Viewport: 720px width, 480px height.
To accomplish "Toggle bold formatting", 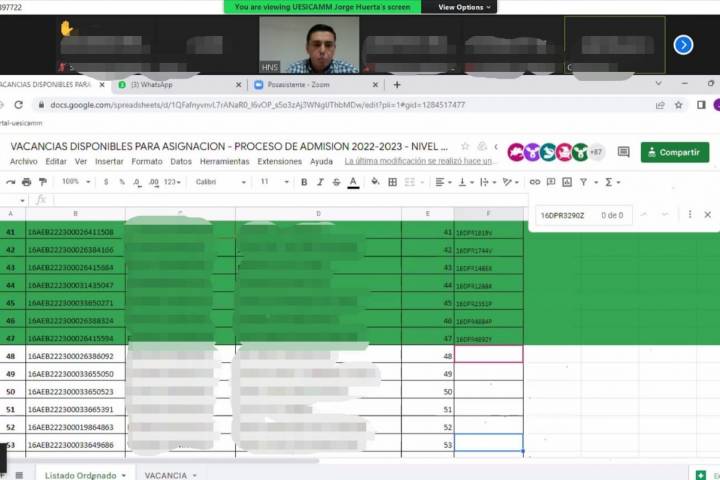I will pyautogui.click(x=304, y=182).
